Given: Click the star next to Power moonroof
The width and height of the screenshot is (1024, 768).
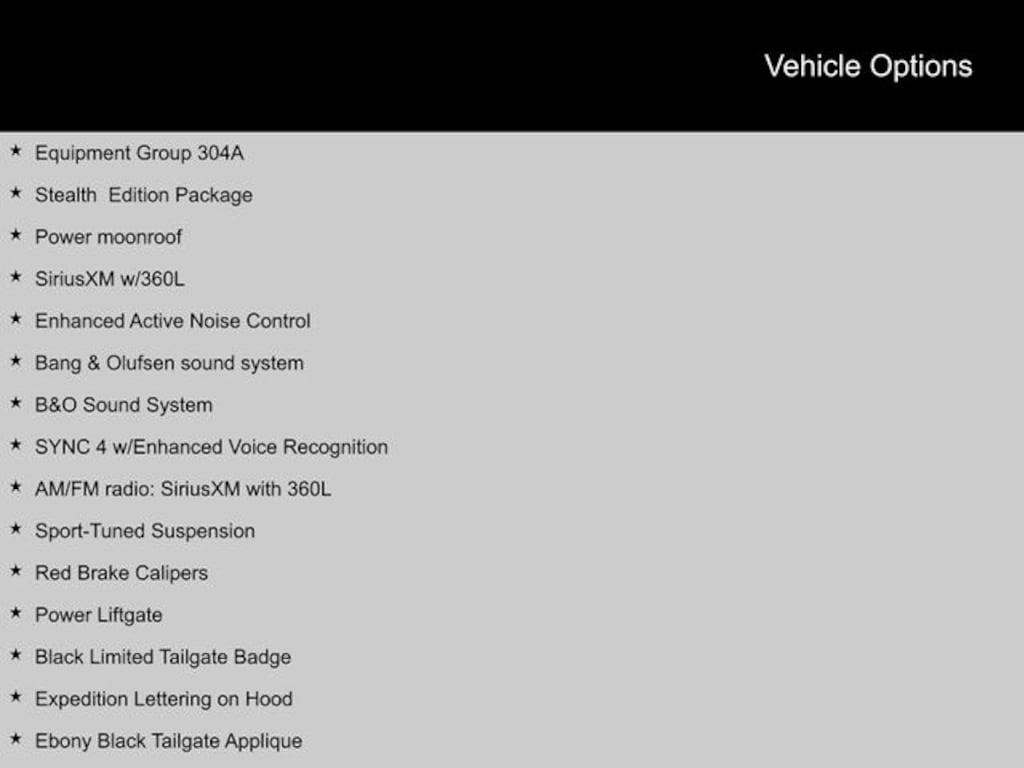Looking at the screenshot, I should tap(15, 236).
